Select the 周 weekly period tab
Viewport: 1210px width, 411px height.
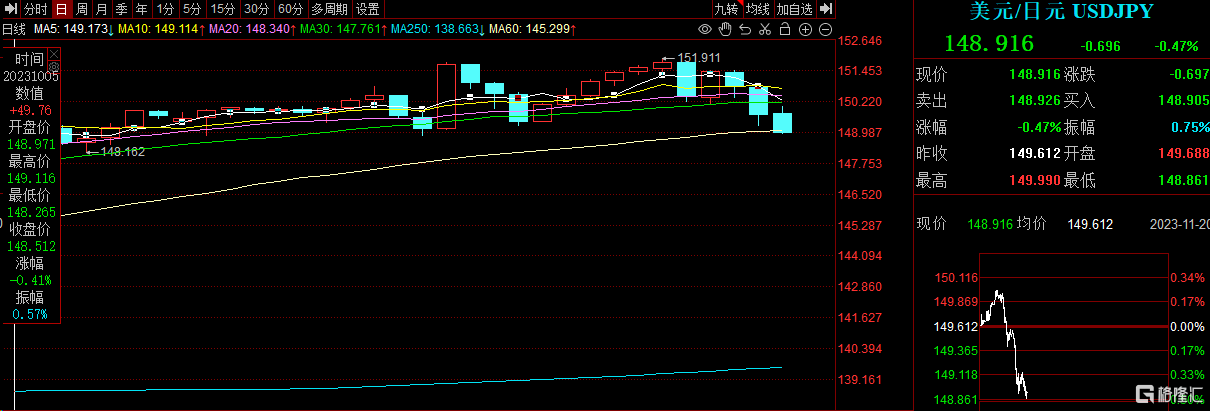coord(81,9)
